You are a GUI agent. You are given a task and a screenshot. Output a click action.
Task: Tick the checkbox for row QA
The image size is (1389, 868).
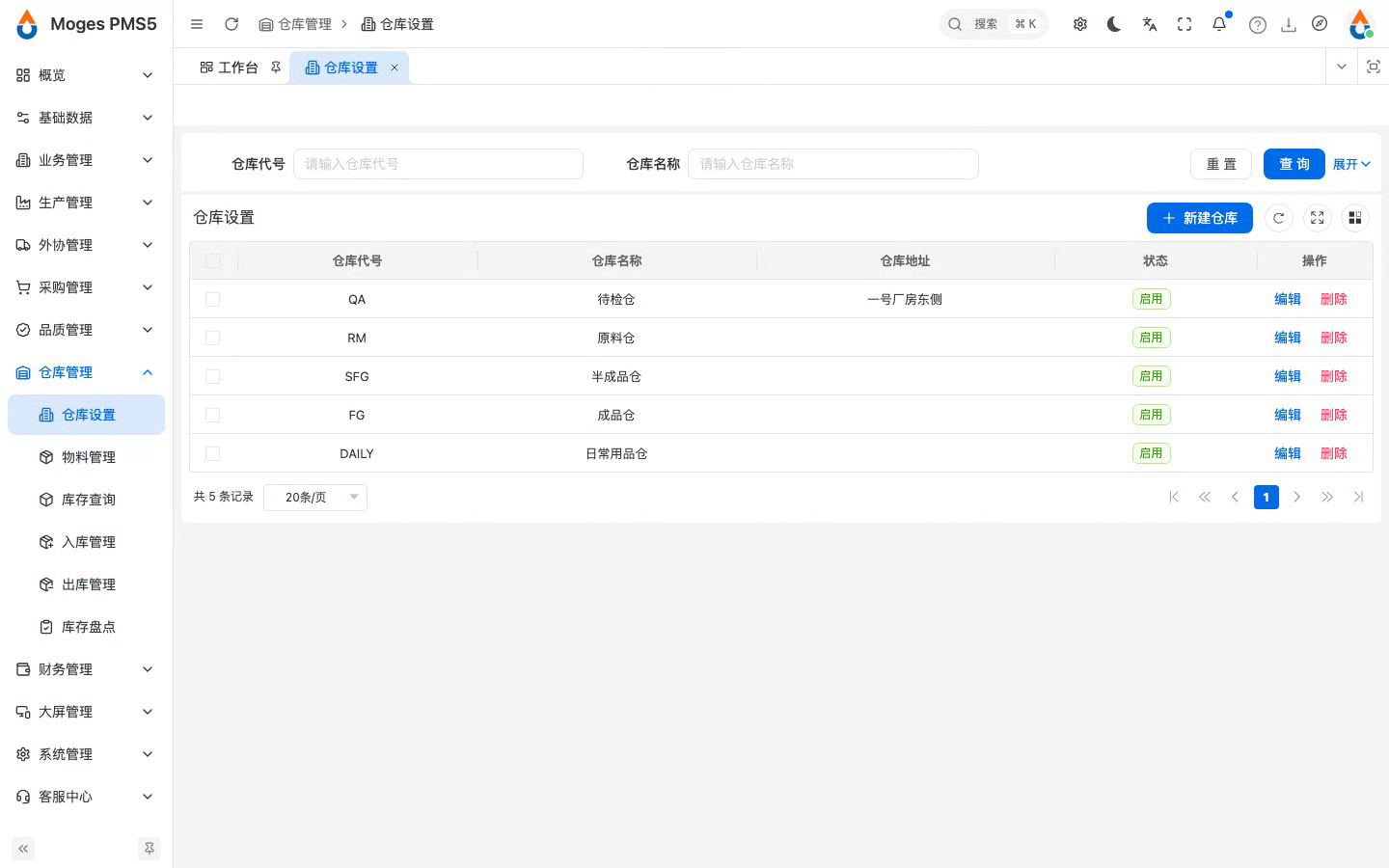pyautogui.click(x=213, y=299)
